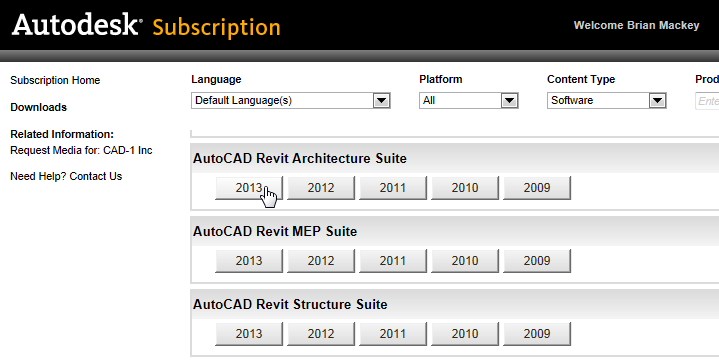Click the Platform filter label
719x360 pixels.
(441, 79)
